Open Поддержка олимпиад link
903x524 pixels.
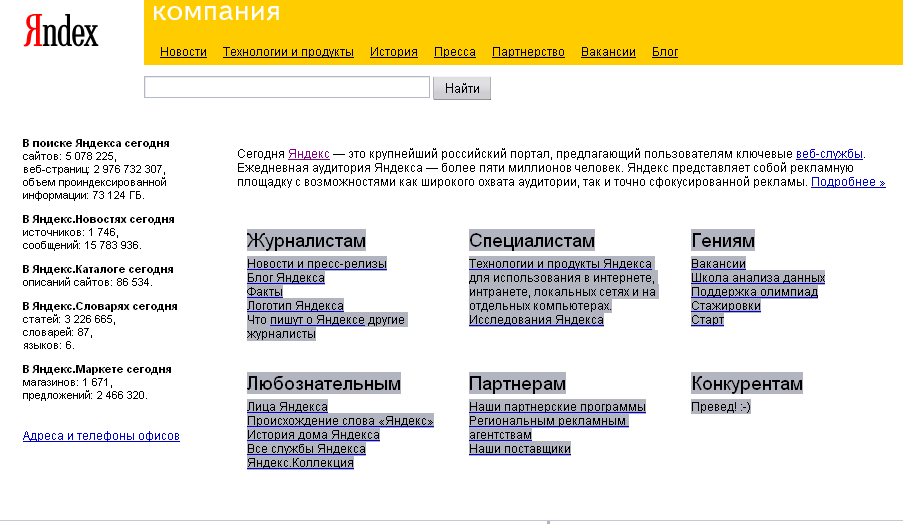point(754,291)
